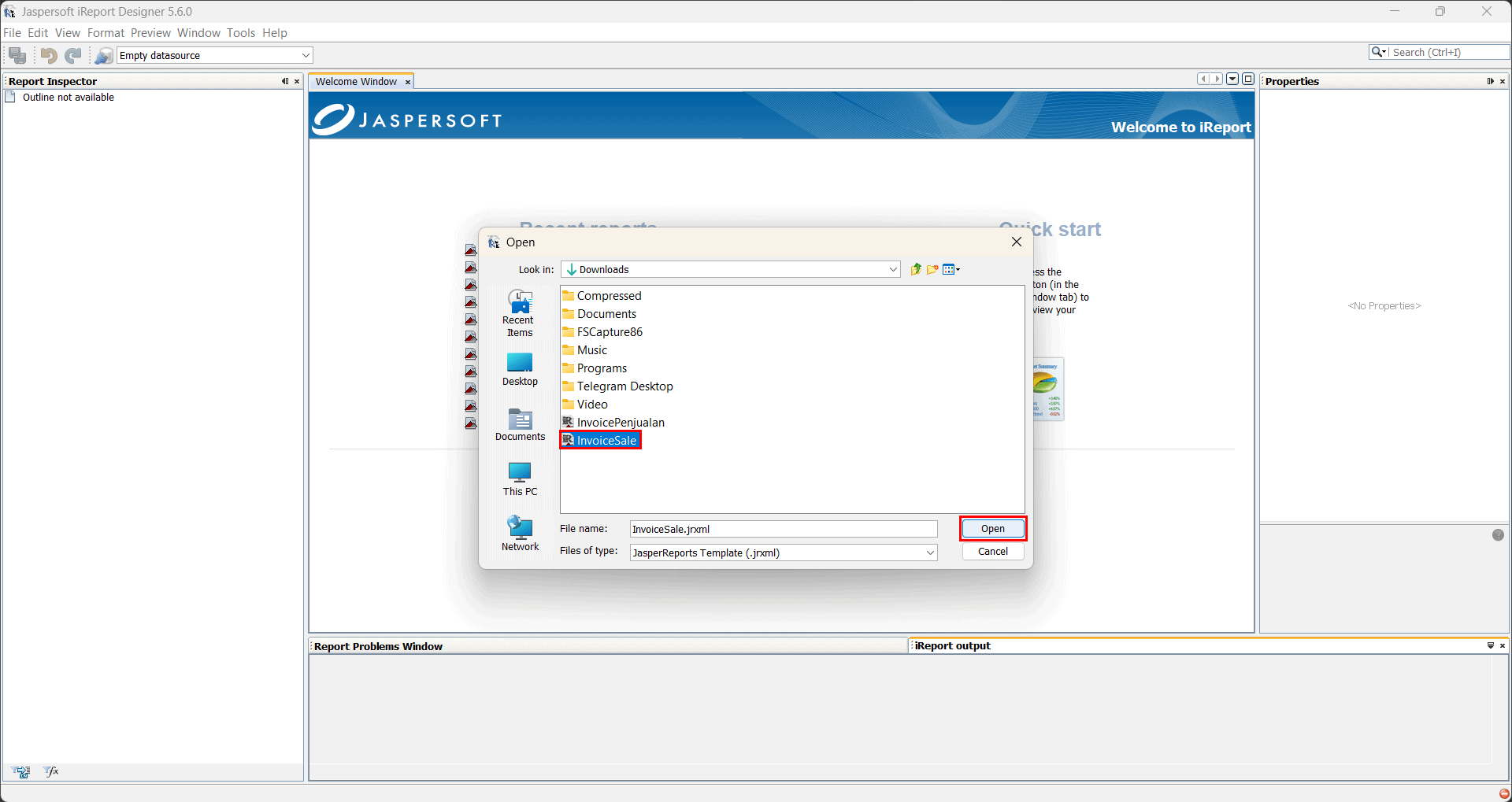Screen dimensions: 1512x802
Task: Select the Music folder
Action: 585,350
